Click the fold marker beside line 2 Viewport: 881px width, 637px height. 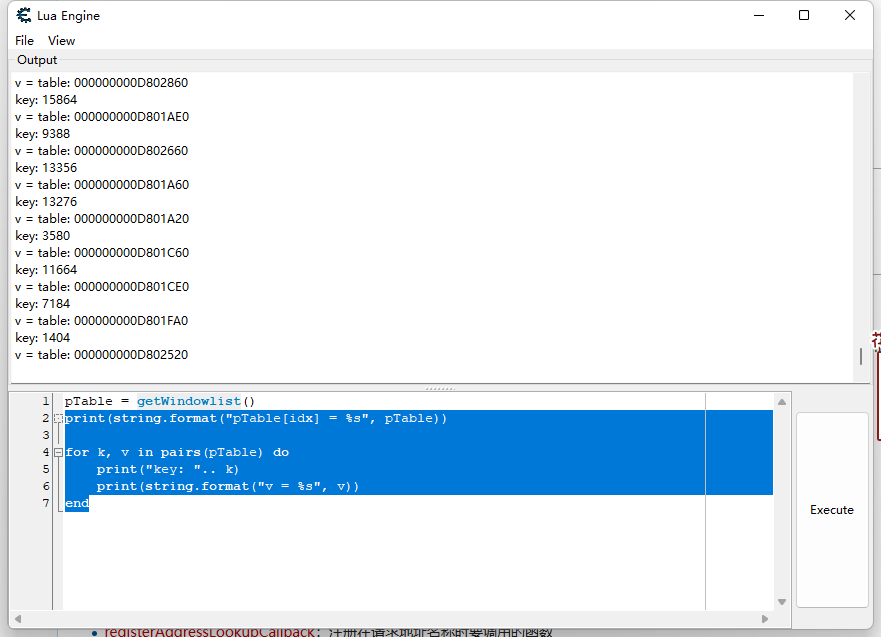coord(58,418)
